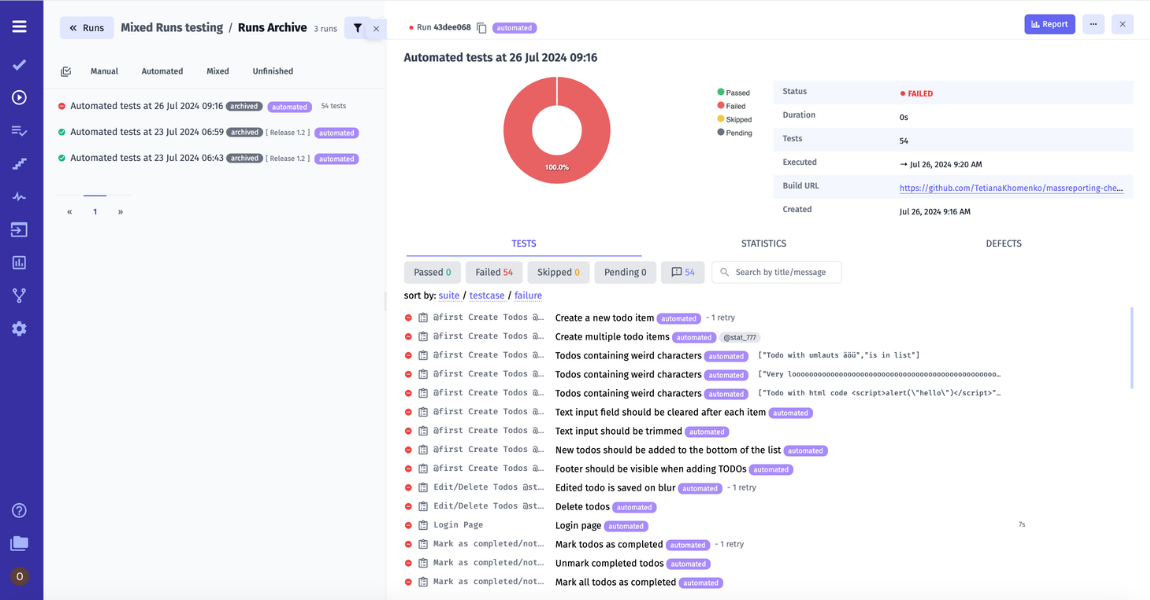Viewport: 1150px width, 600px height.
Task: Open the Runs play icon in the sidebar
Action: [19, 98]
